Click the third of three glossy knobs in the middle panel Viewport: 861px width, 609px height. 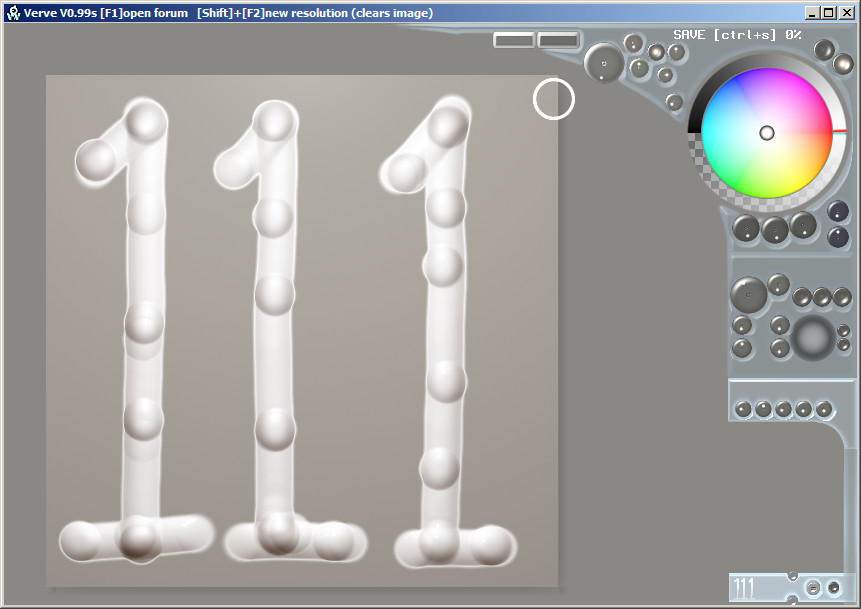coord(842,297)
